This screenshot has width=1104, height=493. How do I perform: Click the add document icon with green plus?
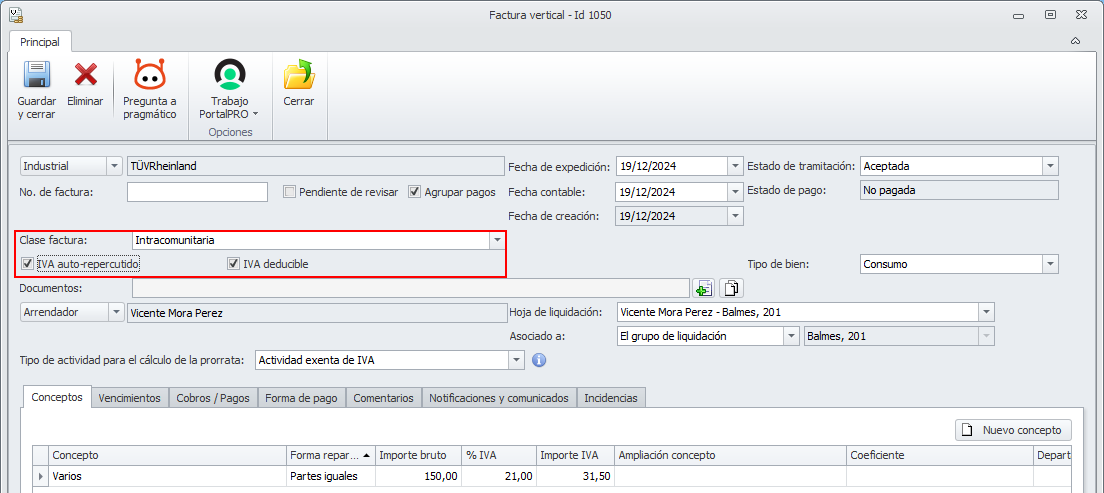[x=703, y=287]
